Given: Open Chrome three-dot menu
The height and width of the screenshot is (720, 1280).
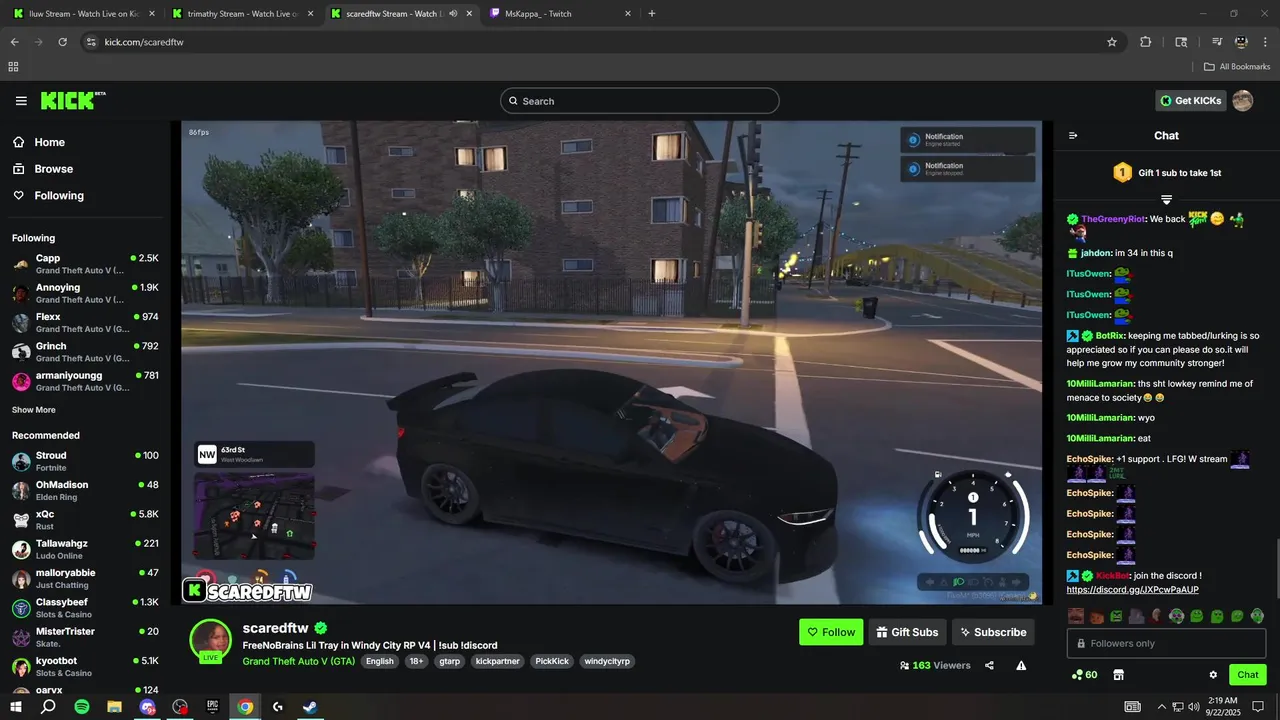Looking at the screenshot, I should (1265, 42).
